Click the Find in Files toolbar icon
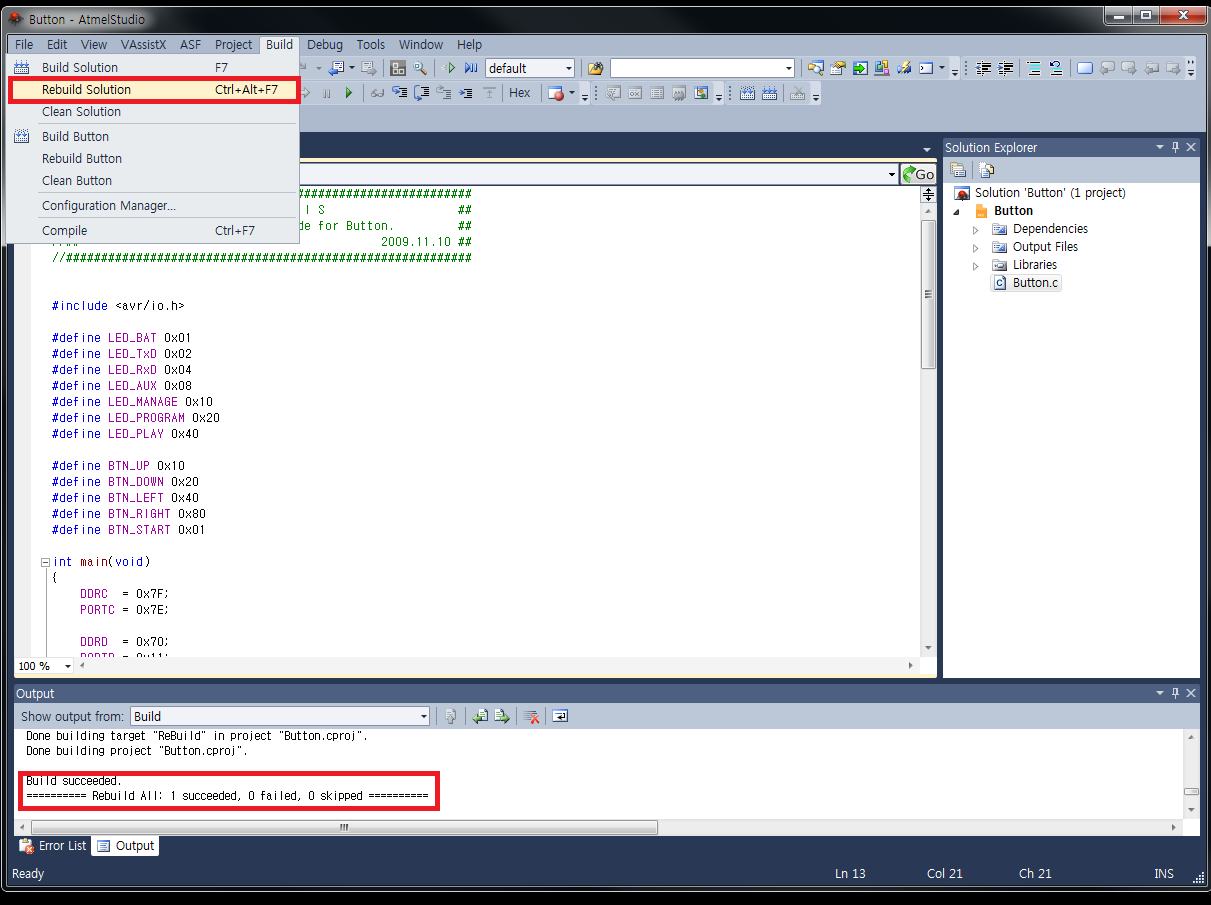The image size is (1211, 905). (x=596, y=68)
